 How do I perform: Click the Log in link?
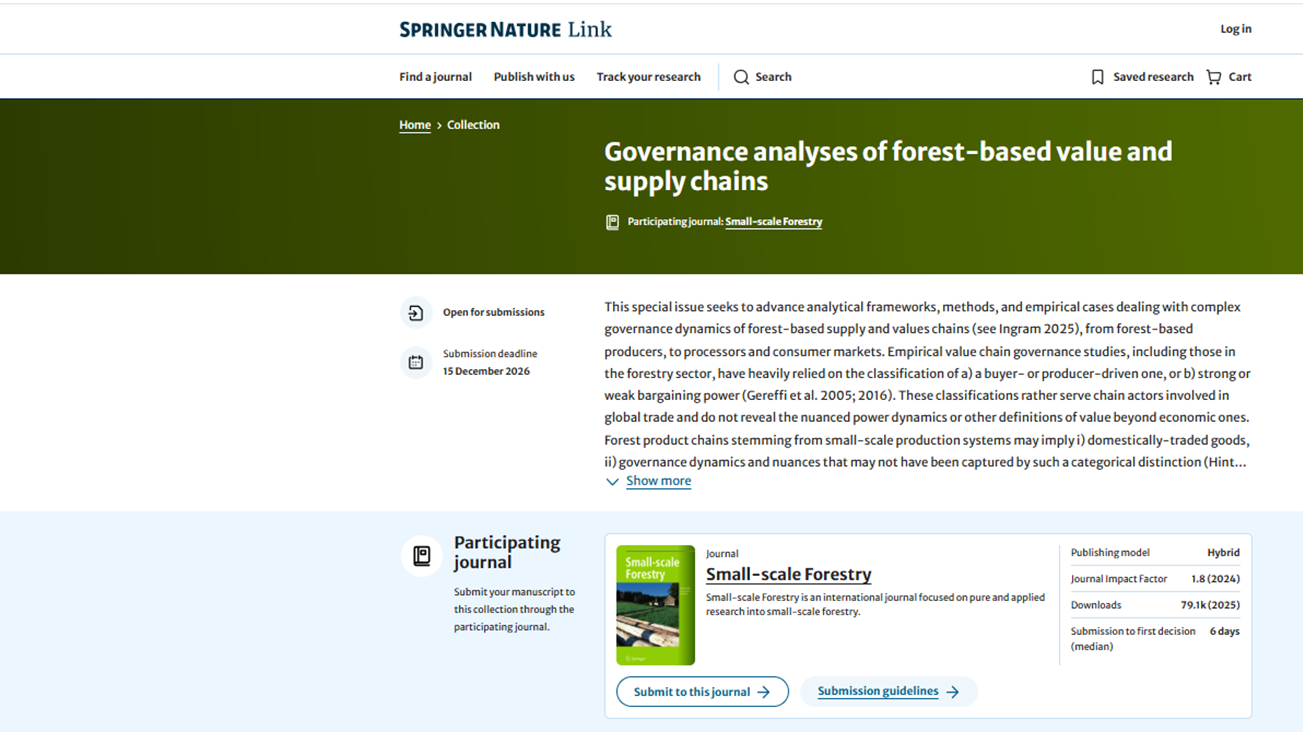pos(1235,29)
